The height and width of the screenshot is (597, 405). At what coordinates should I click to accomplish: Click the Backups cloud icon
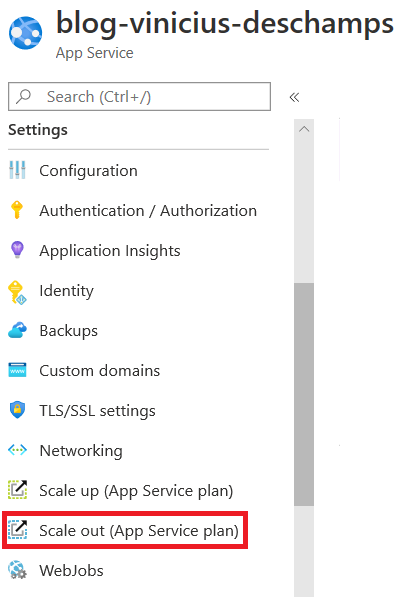tap(18, 330)
